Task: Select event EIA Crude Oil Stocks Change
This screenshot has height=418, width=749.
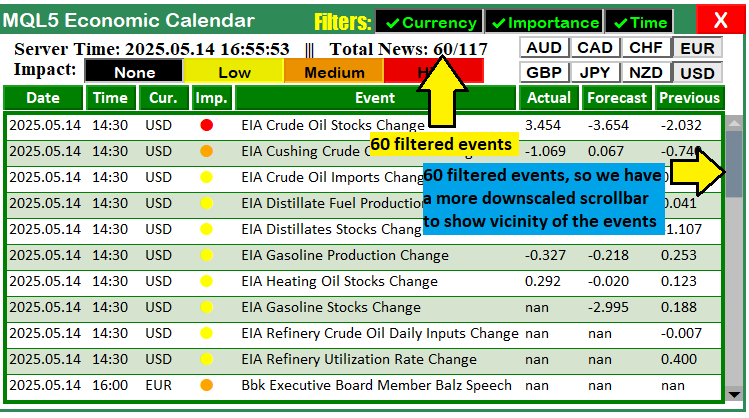Action: point(333,125)
